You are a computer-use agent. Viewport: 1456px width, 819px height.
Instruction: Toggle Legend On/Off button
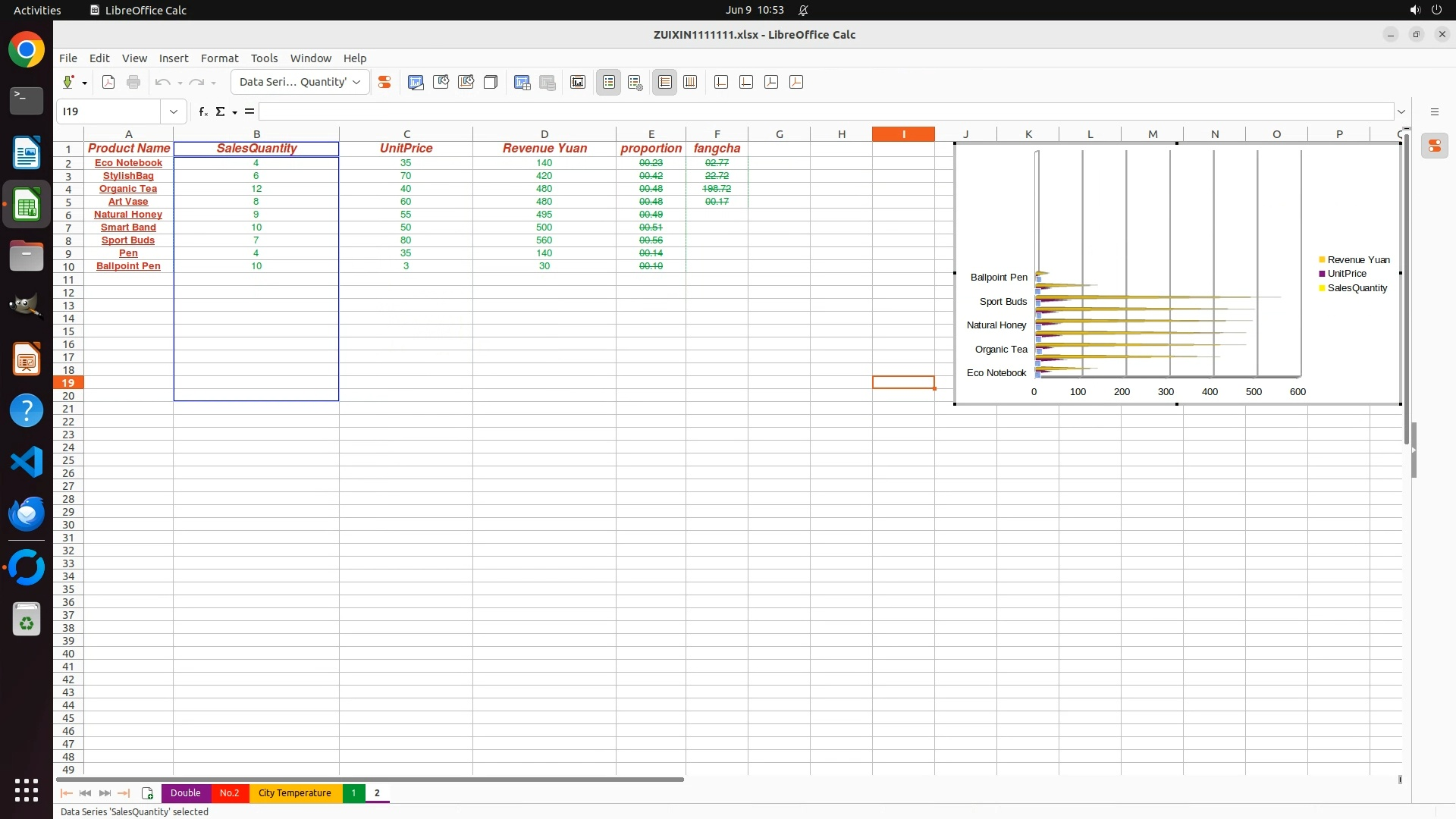pyautogui.click(x=609, y=82)
